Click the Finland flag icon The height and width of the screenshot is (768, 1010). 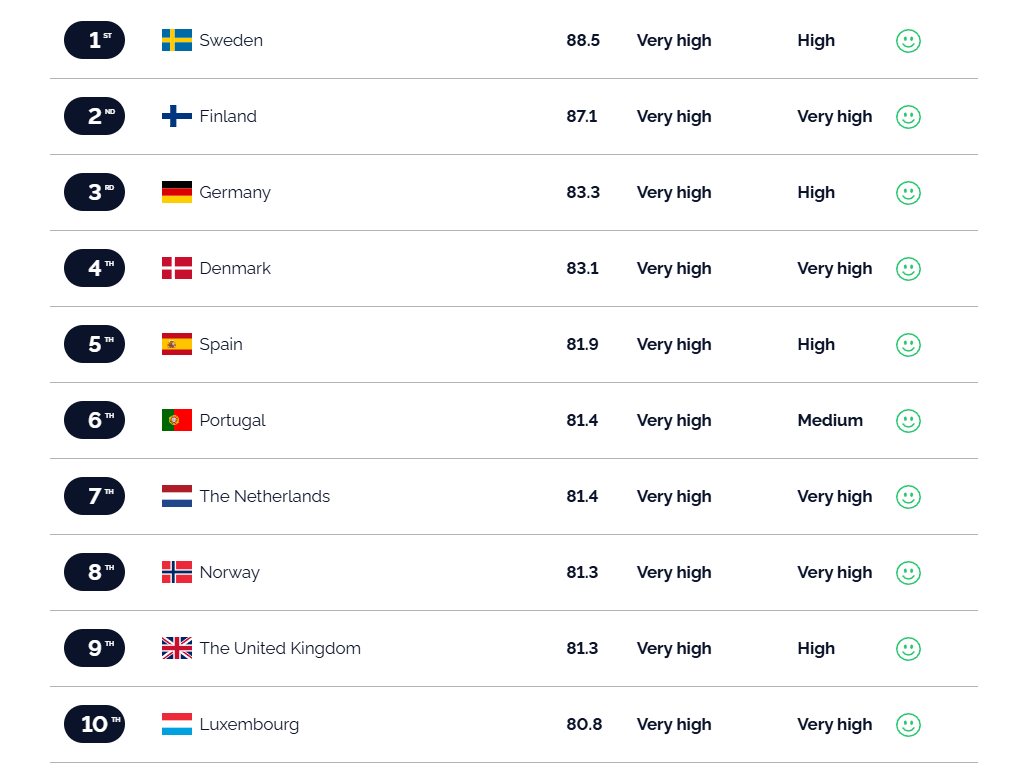coord(176,116)
